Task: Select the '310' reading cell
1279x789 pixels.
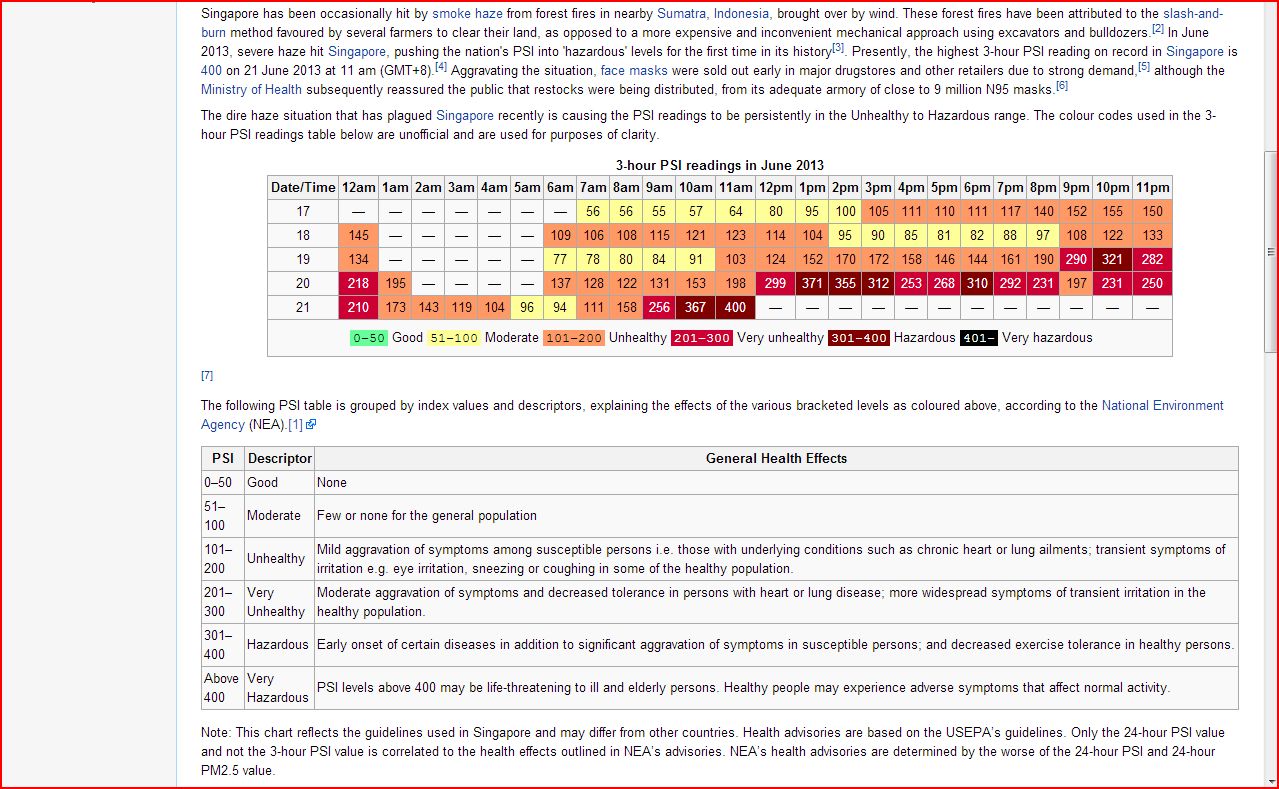Action: (977, 284)
